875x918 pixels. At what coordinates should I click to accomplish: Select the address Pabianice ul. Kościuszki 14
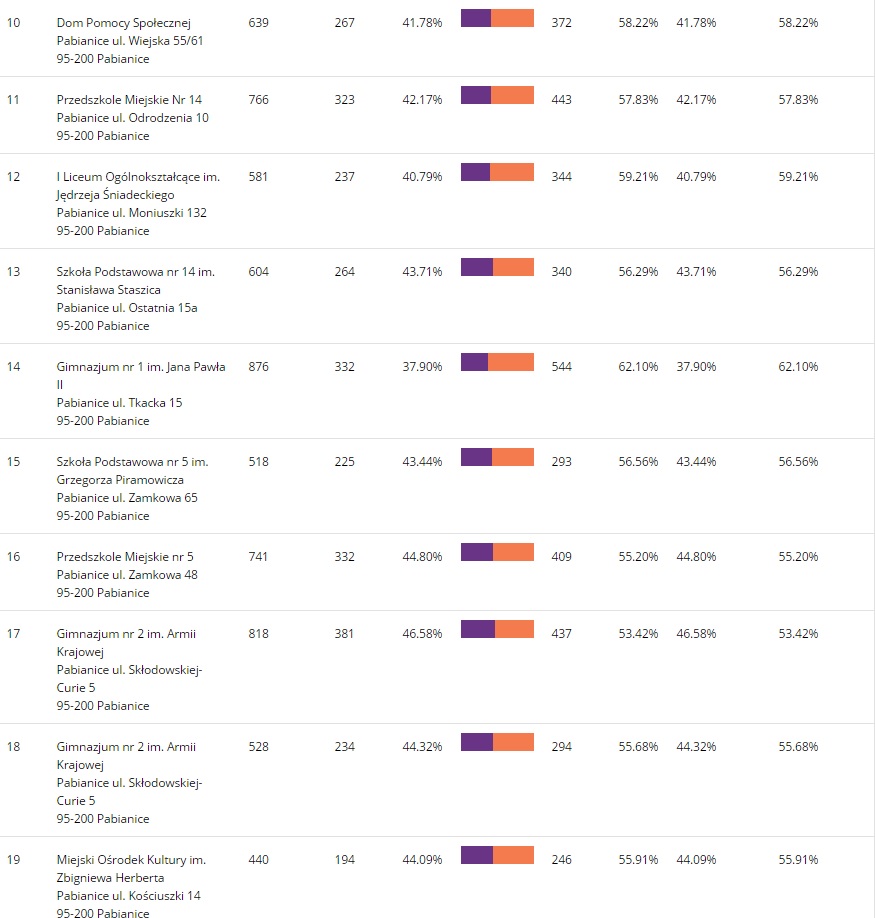pos(128,895)
